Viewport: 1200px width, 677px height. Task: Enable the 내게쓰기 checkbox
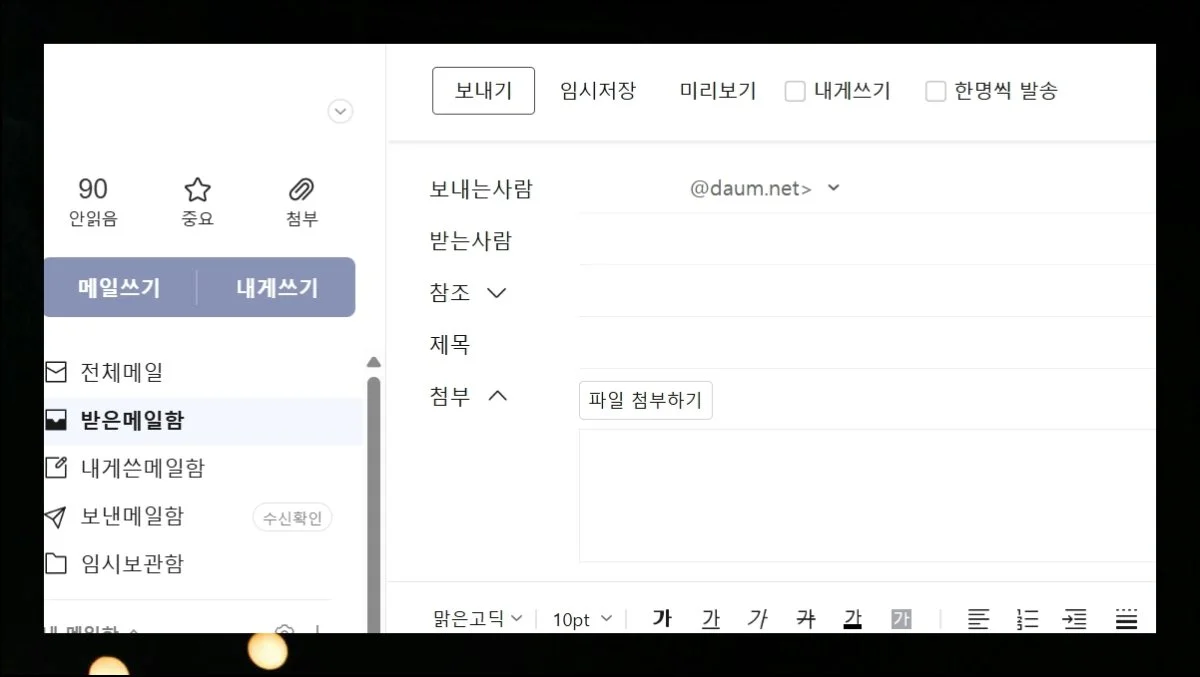[x=795, y=92]
